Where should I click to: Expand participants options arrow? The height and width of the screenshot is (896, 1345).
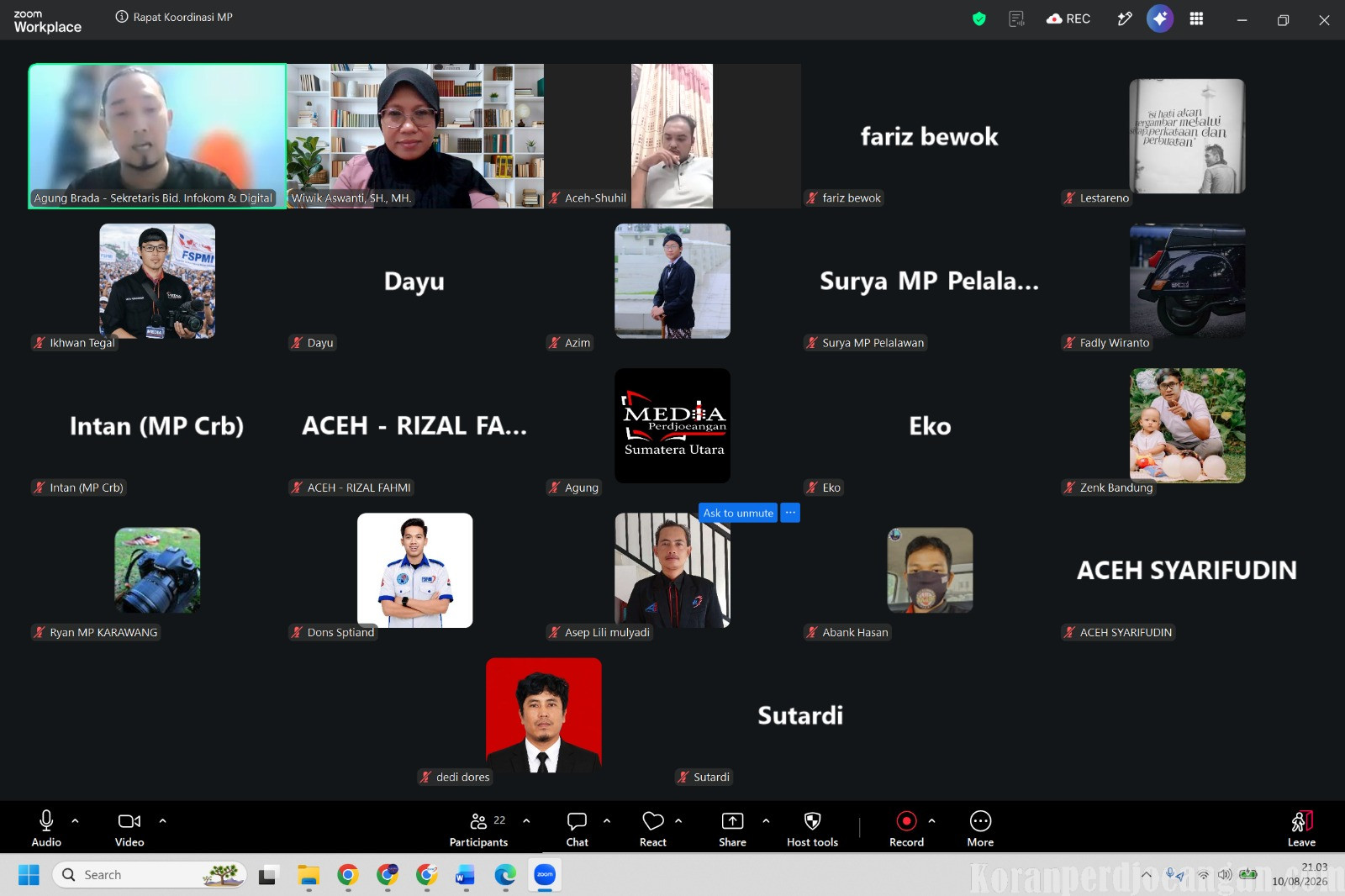click(526, 820)
